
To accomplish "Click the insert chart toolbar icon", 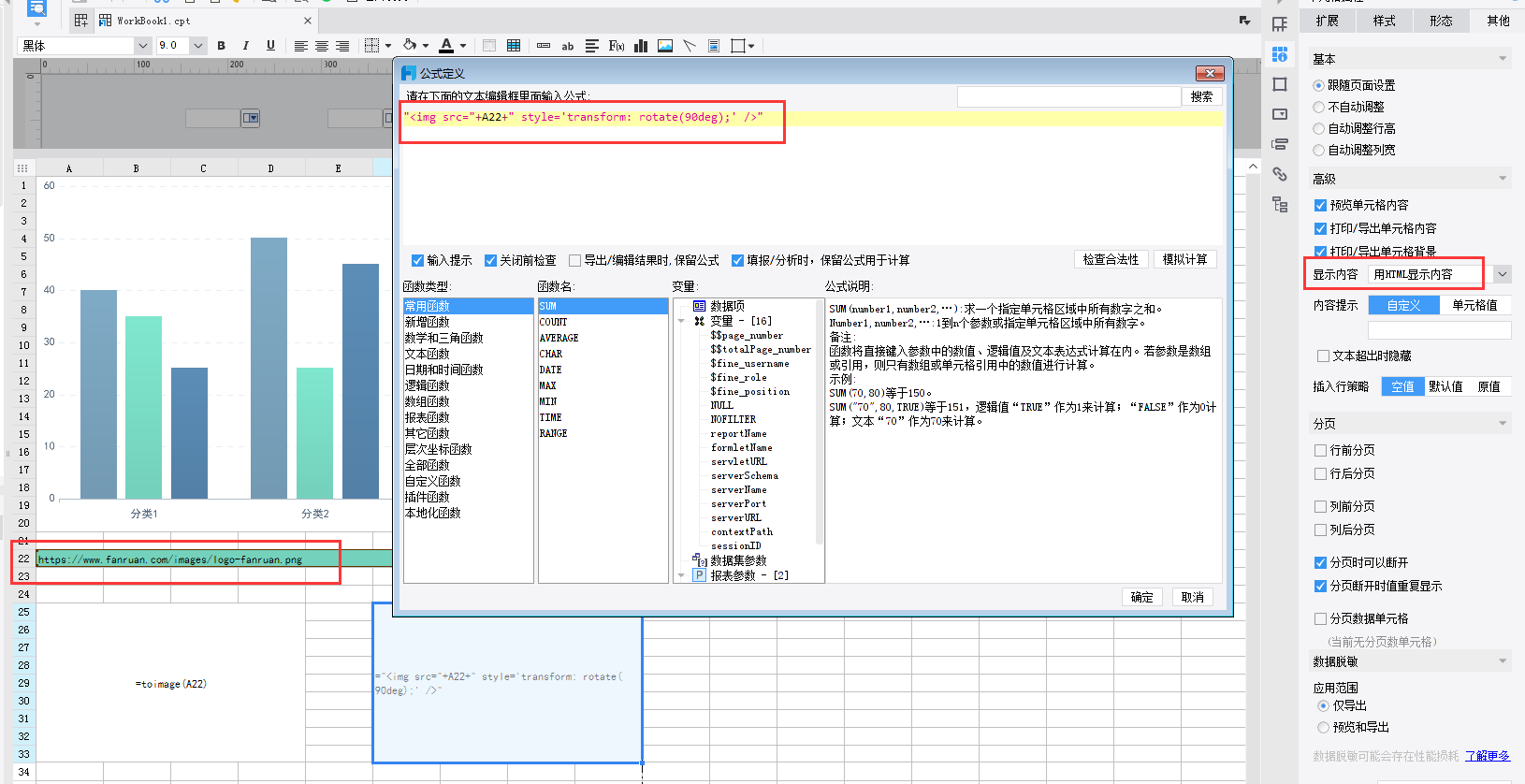I will (x=641, y=46).
